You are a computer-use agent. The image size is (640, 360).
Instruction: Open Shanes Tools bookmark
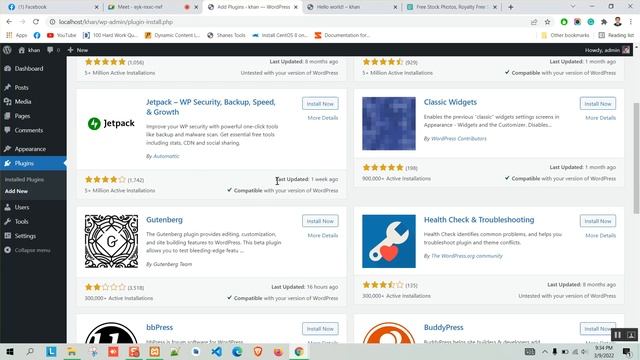[x=226, y=36]
